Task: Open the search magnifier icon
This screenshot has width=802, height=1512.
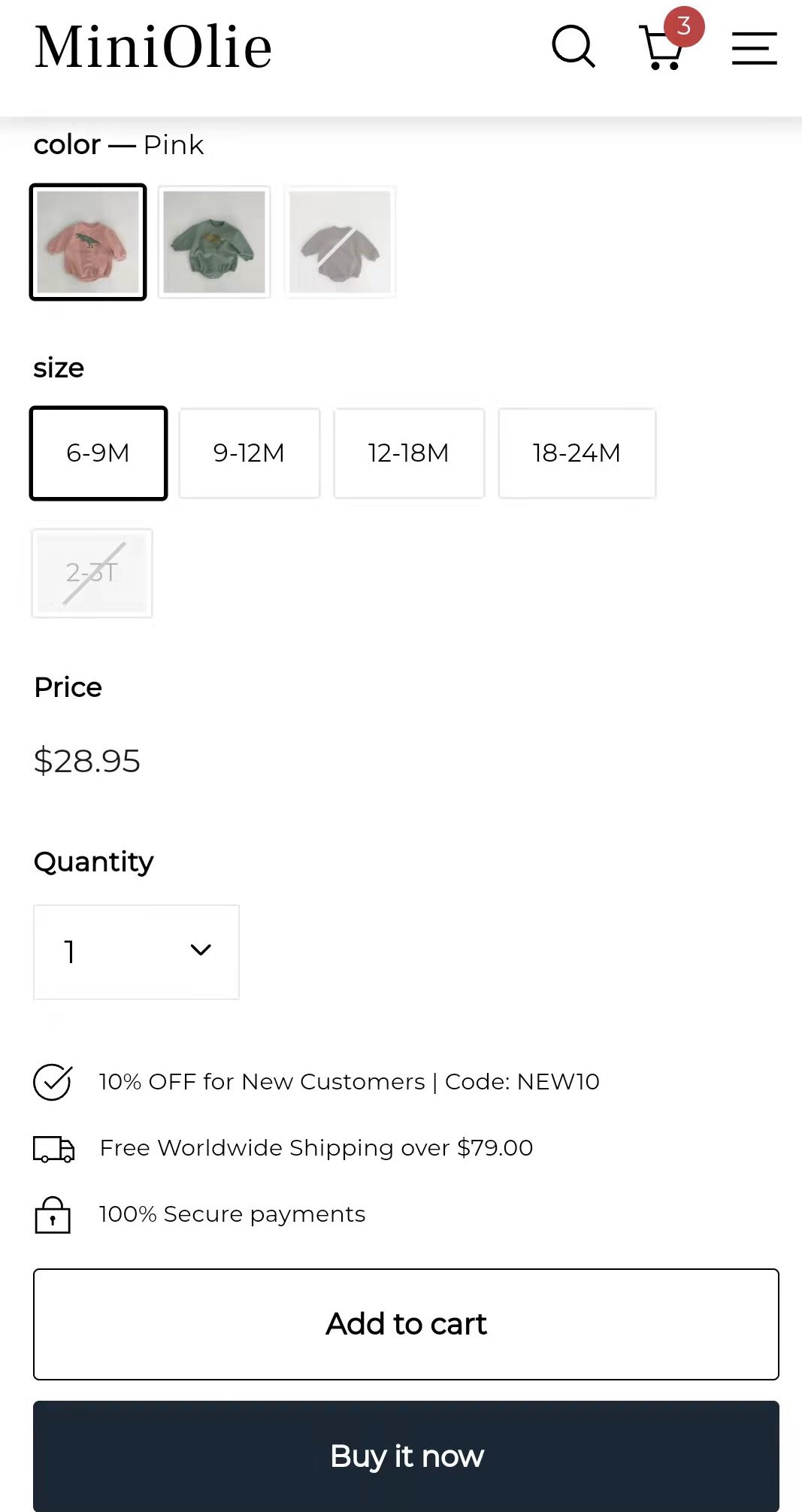Action: click(x=574, y=47)
